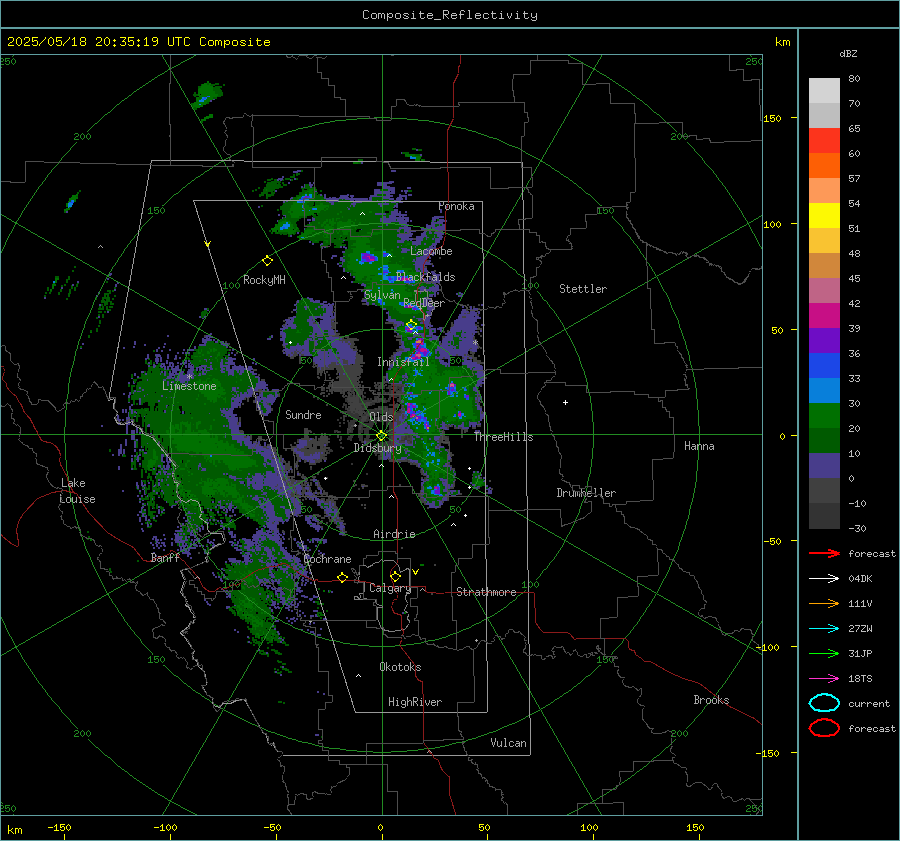Click the ThreeHills town label

click(503, 437)
